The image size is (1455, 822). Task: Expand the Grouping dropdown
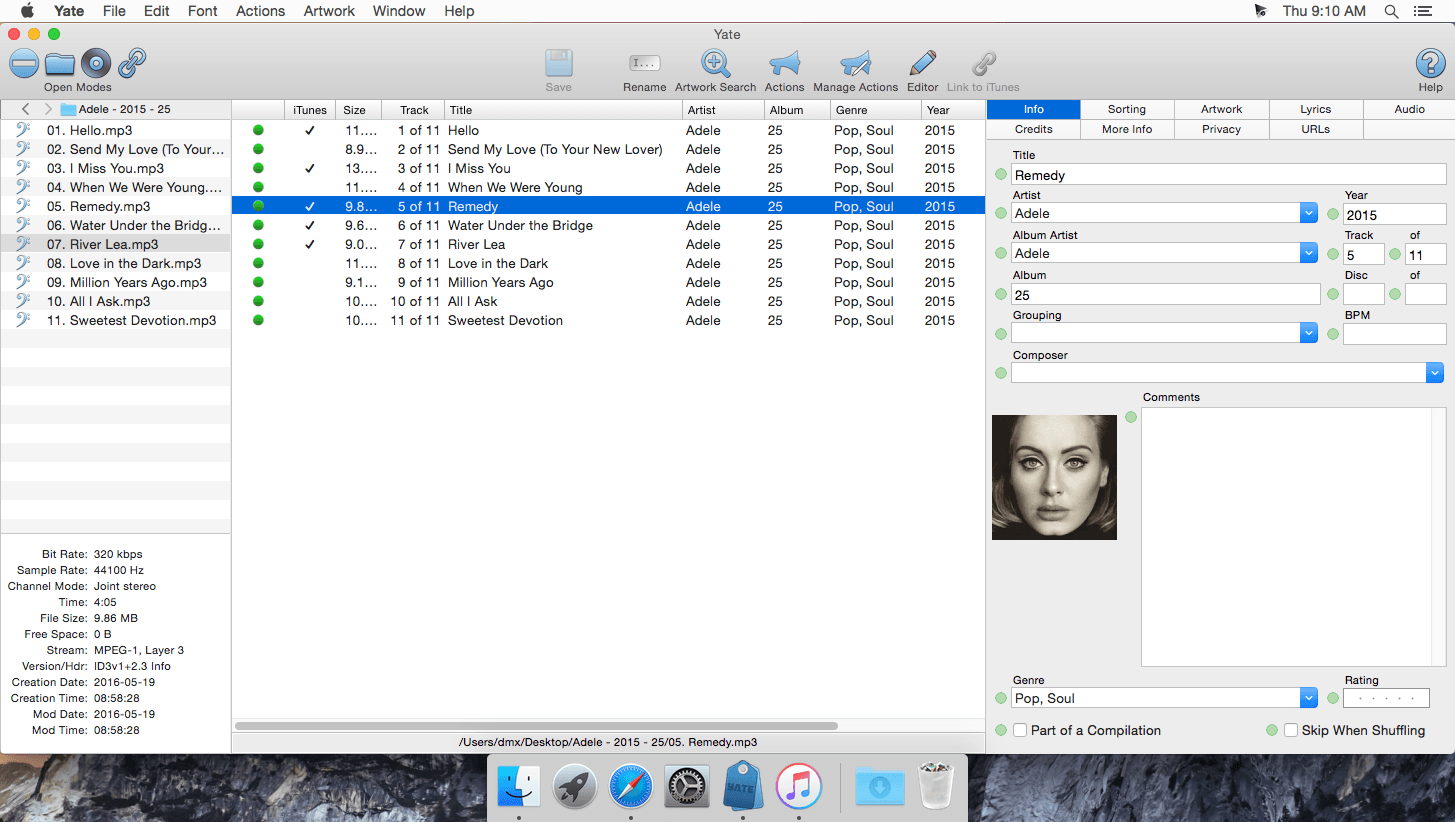click(1309, 333)
